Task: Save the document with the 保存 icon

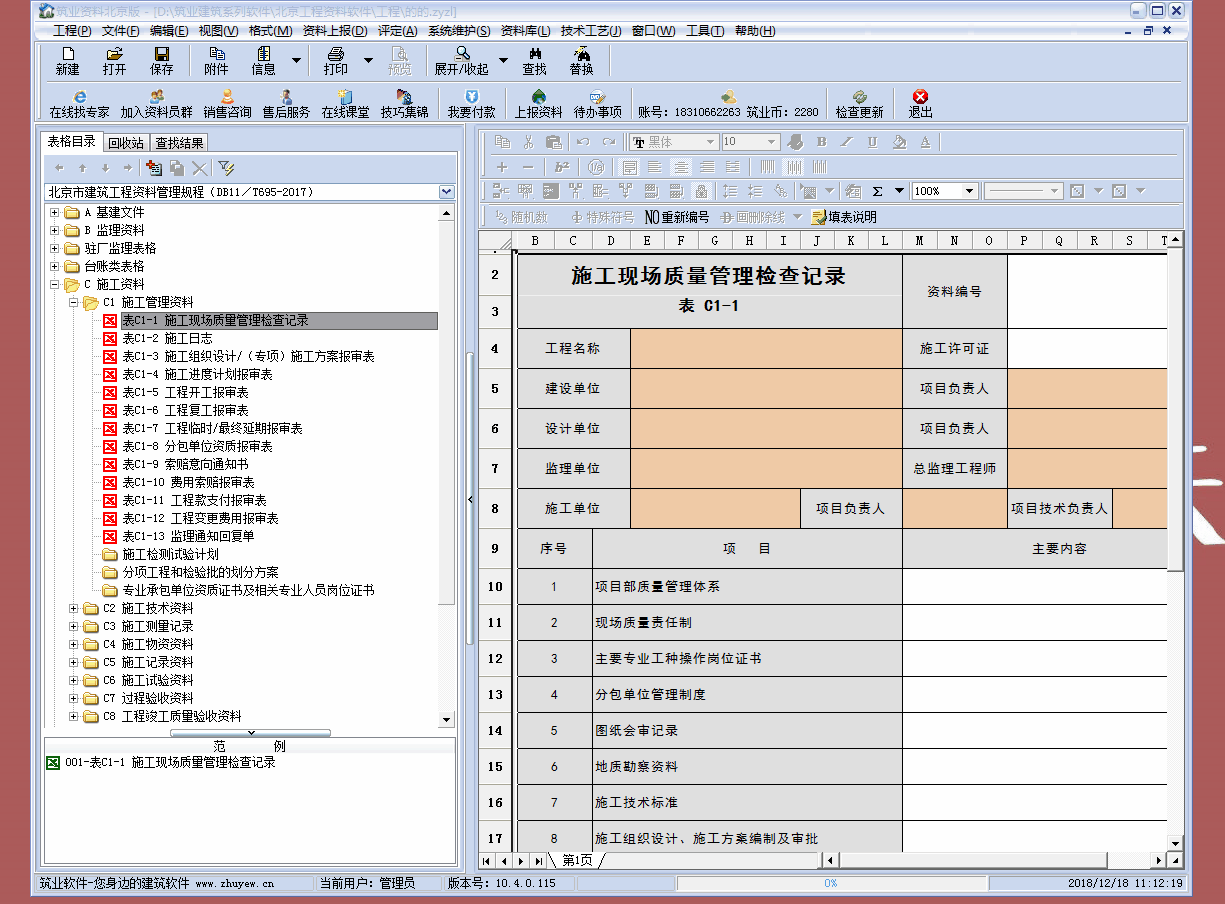Action: (161, 61)
